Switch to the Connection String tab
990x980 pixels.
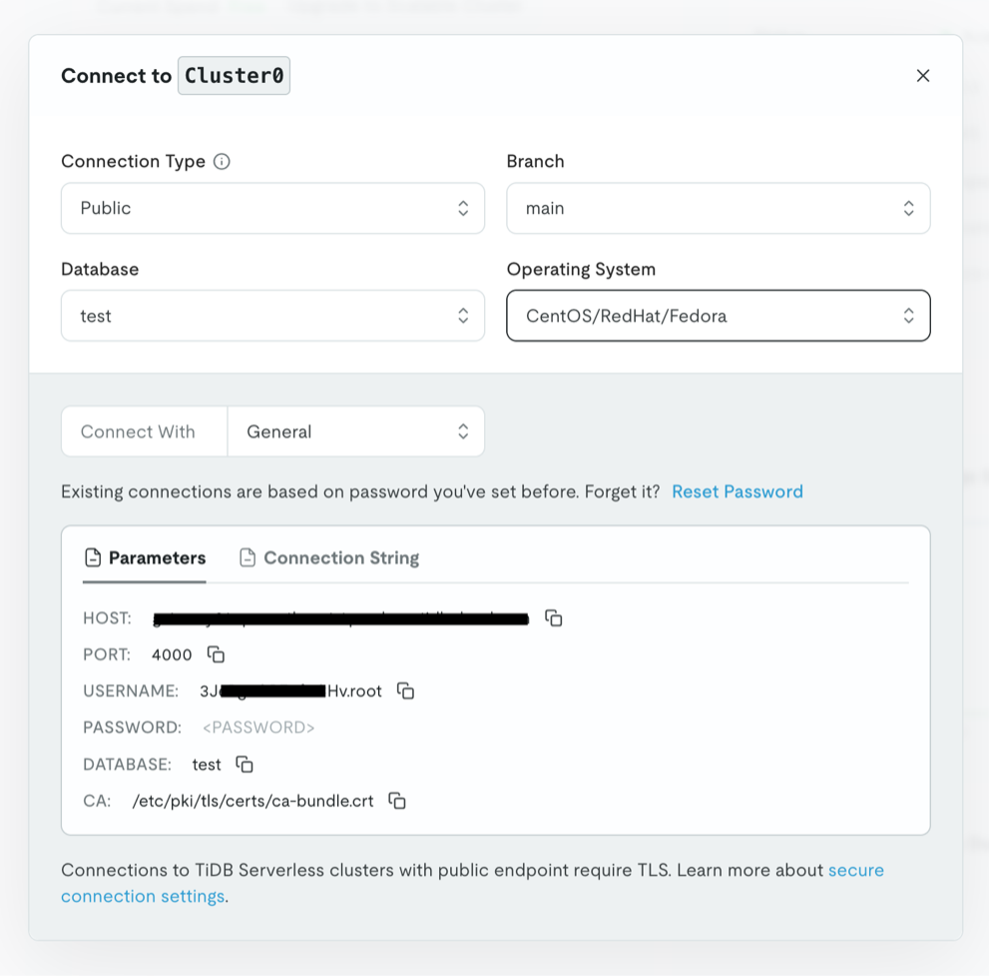pyautogui.click(x=340, y=558)
